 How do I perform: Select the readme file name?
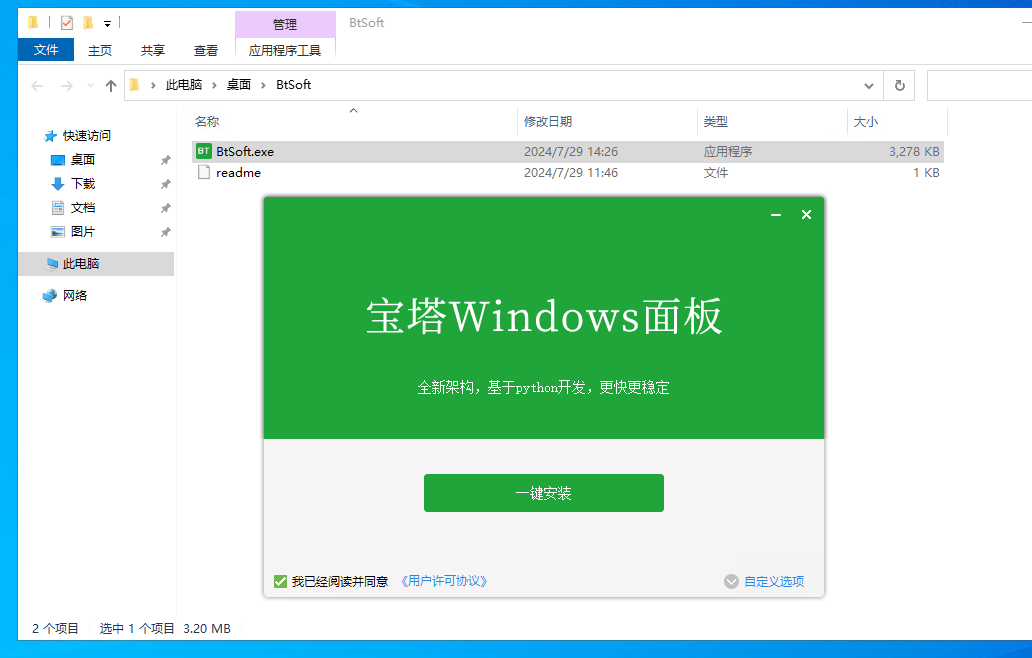[x=238, y=172]
